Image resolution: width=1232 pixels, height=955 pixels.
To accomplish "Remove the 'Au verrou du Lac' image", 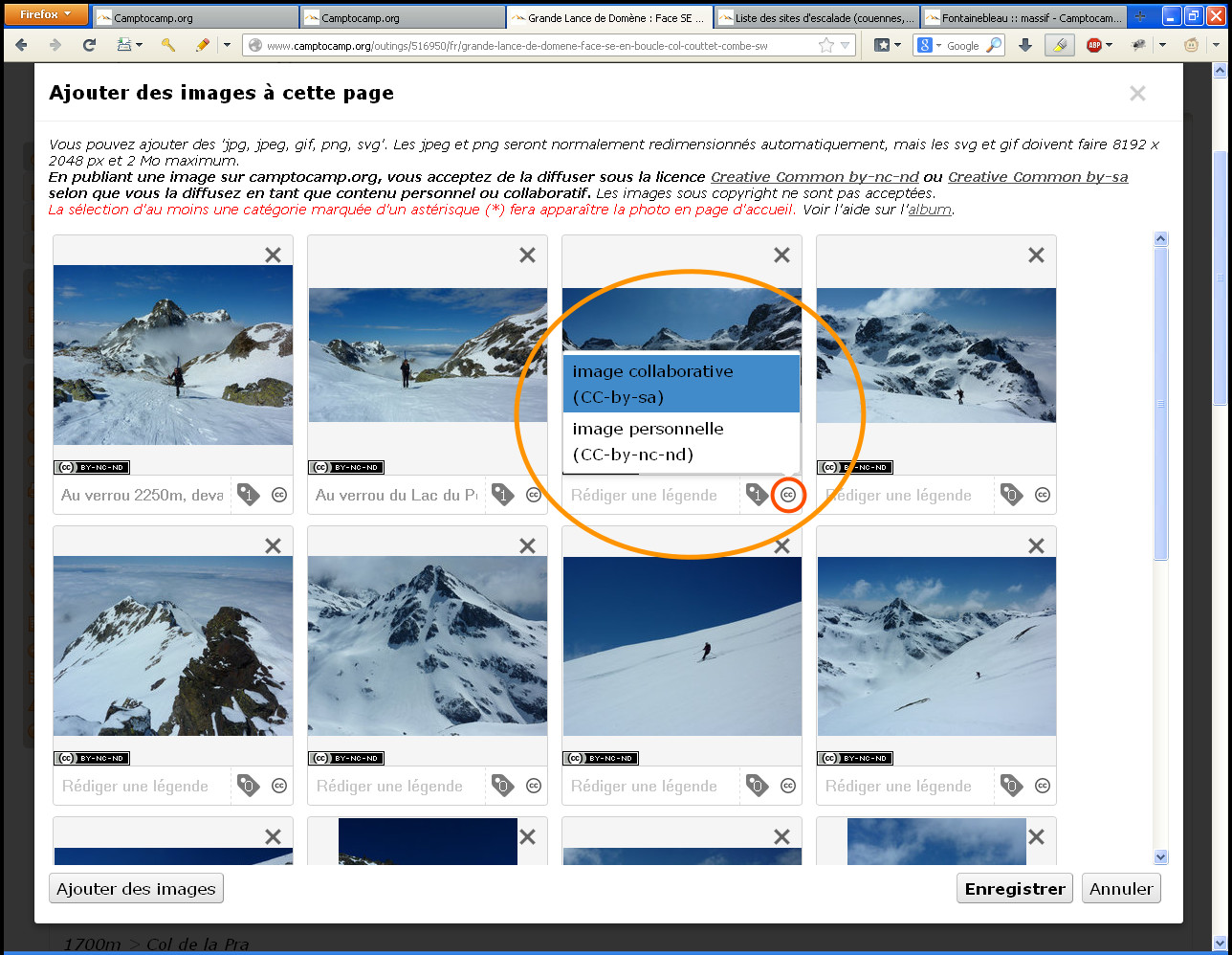I will 527,255.
